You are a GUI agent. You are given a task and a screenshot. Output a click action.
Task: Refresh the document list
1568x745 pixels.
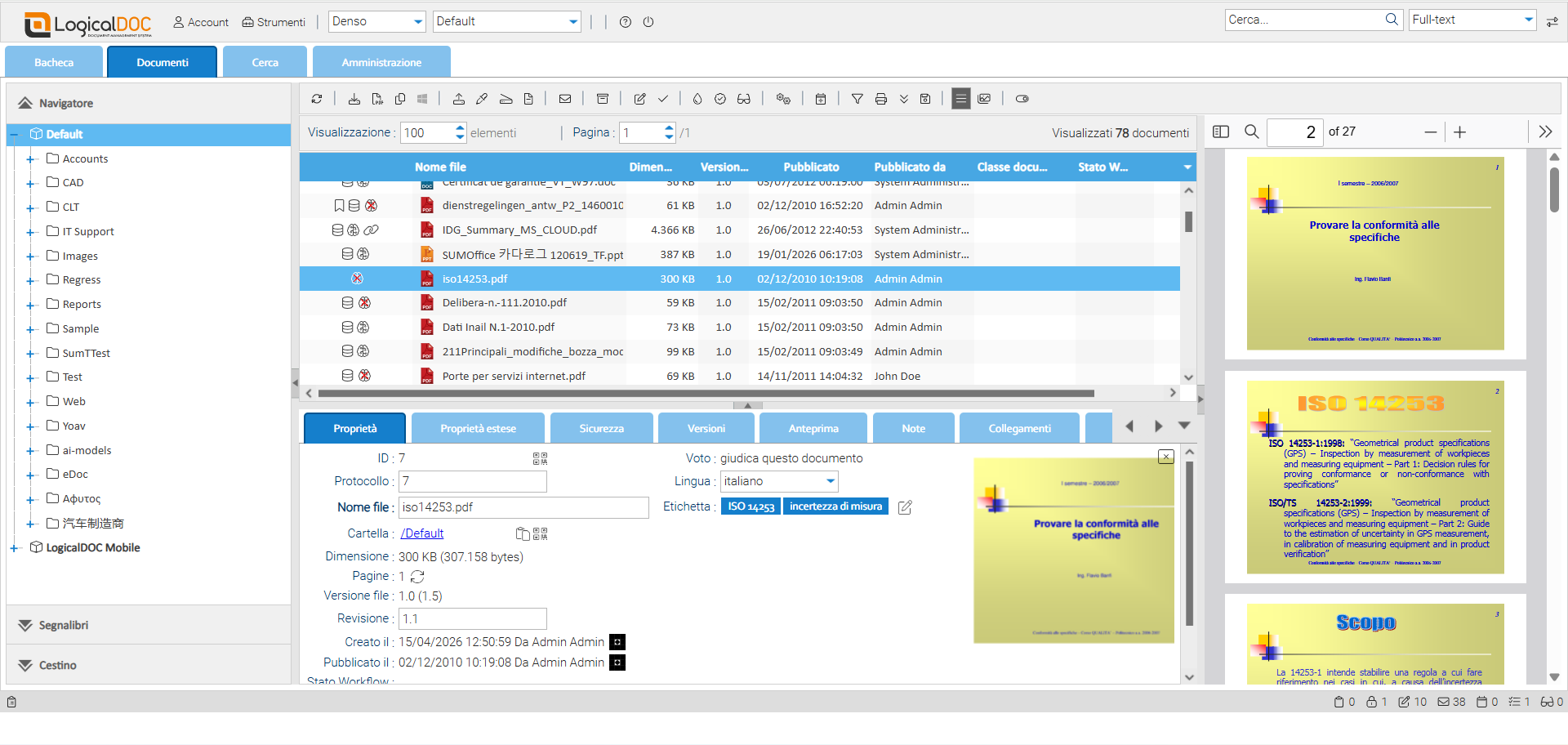tap(317, 99)
